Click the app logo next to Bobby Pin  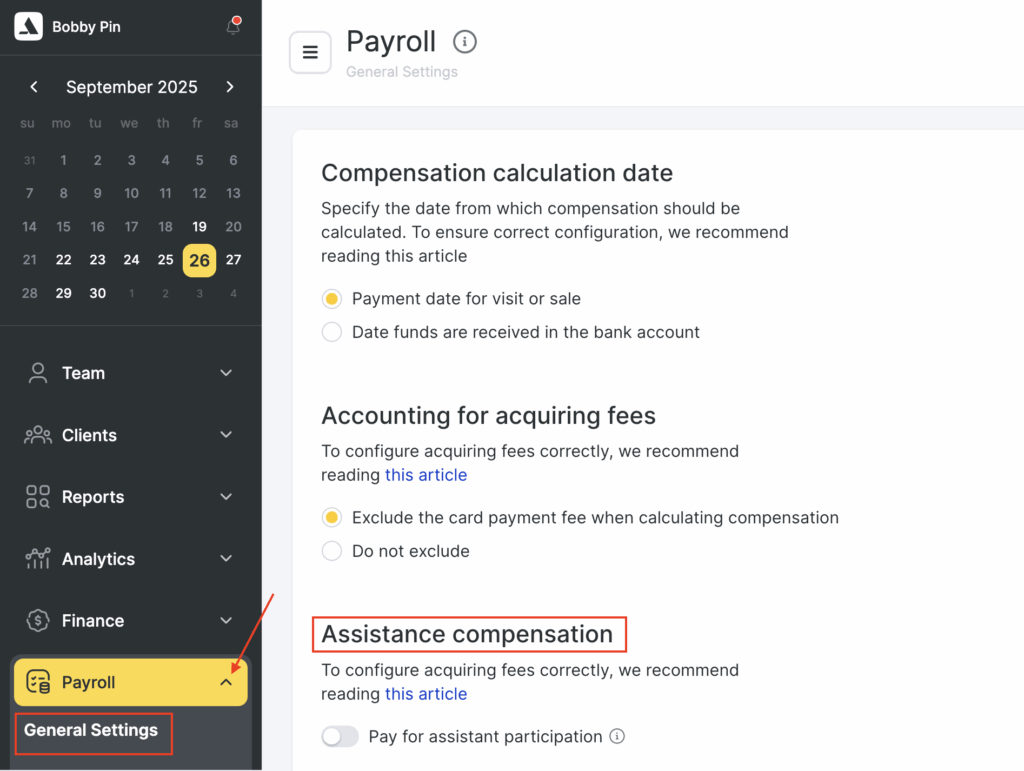click(28, 27)
